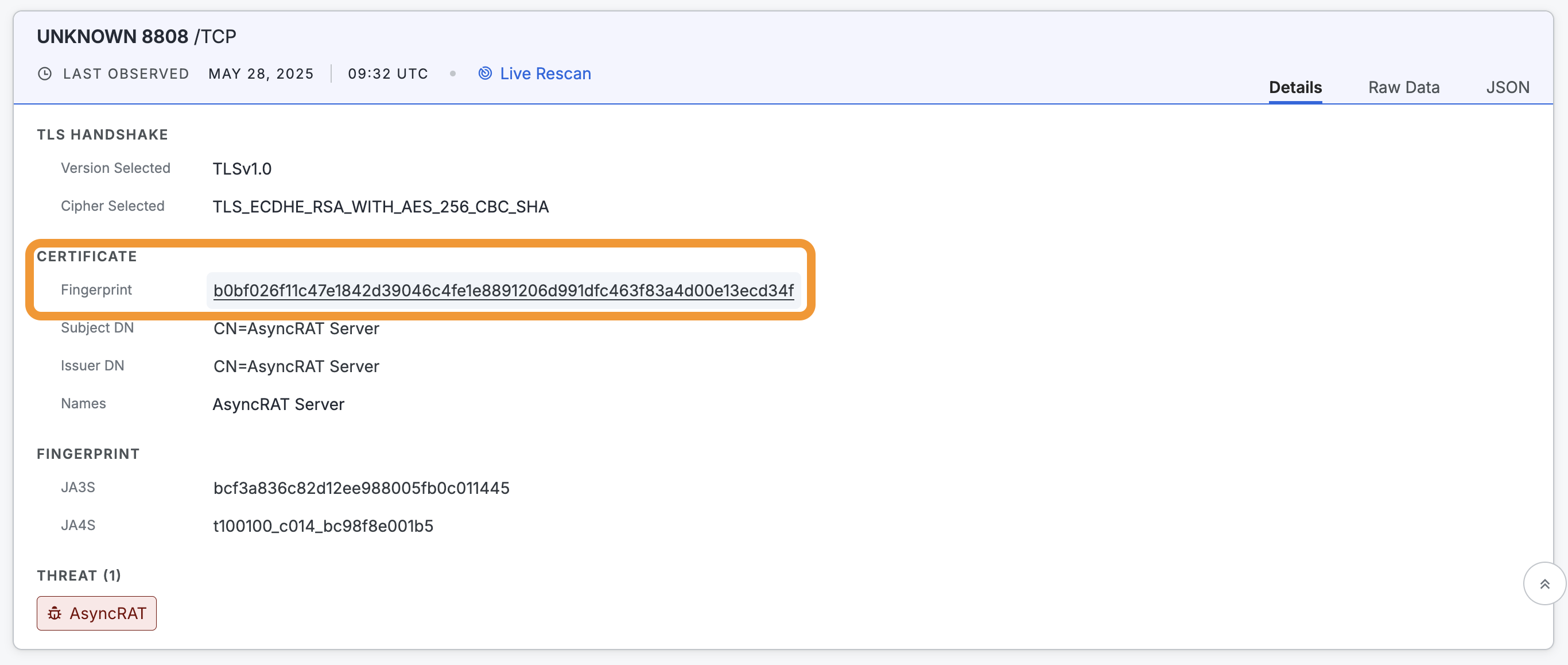Click the Issuer DN AsyncRAT Server value
The height and width of the screenshot is (665, 1568).
[x=296, y=366]
